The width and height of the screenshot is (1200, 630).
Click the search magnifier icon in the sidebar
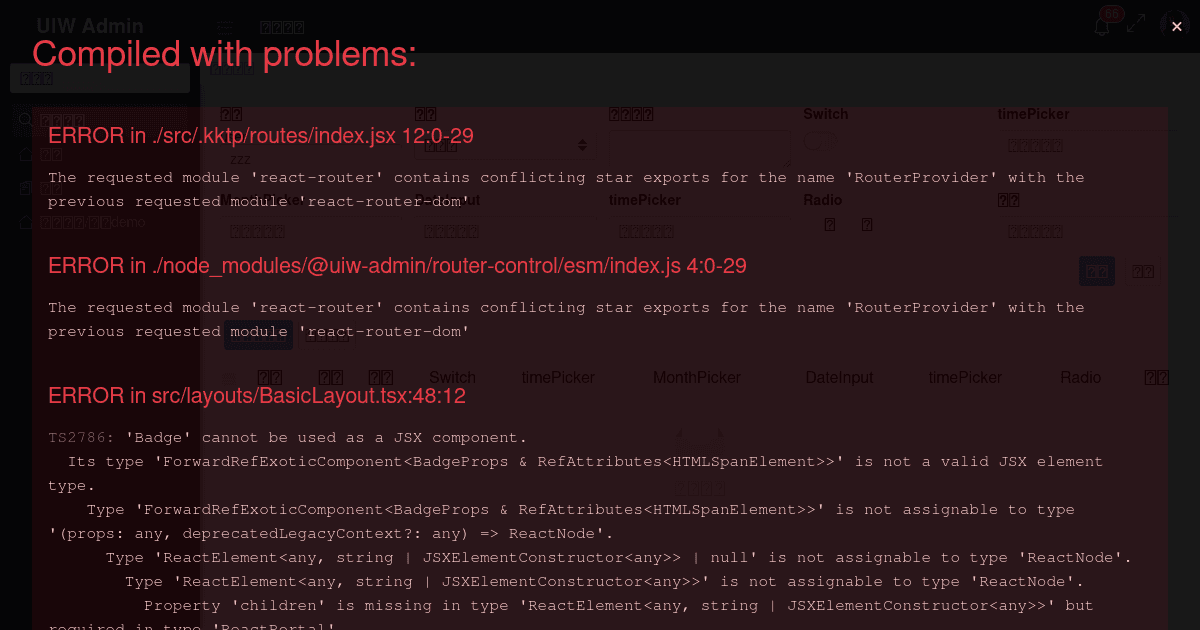tap(25, 120)
